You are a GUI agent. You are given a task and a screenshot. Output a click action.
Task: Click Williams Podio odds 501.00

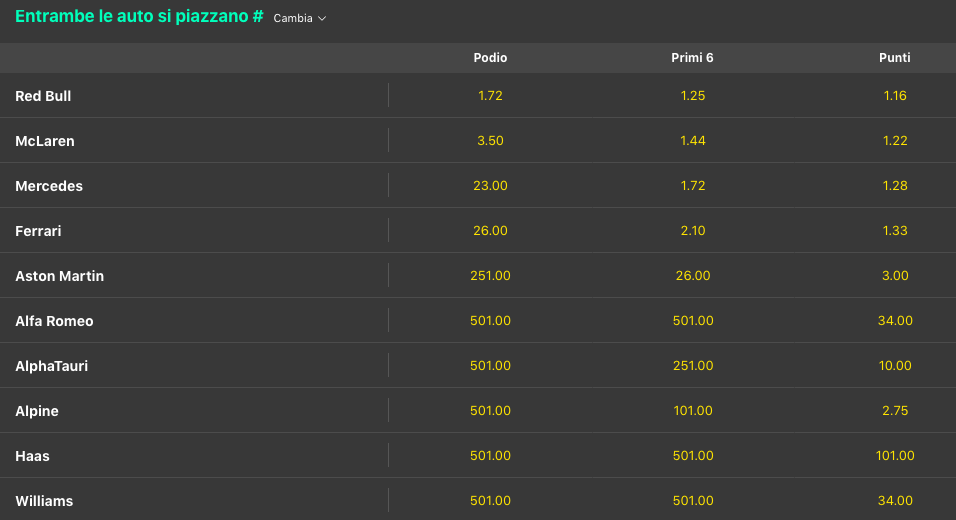[490, 501]
